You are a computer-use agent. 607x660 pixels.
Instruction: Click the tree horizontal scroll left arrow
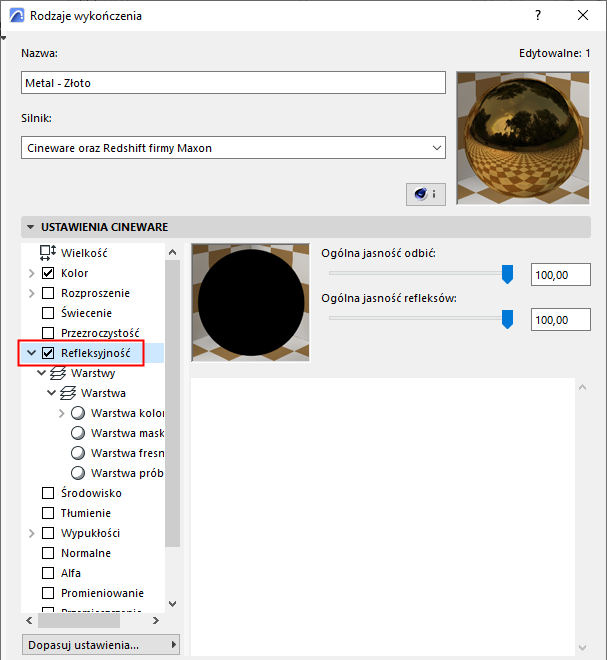[29, 620]
